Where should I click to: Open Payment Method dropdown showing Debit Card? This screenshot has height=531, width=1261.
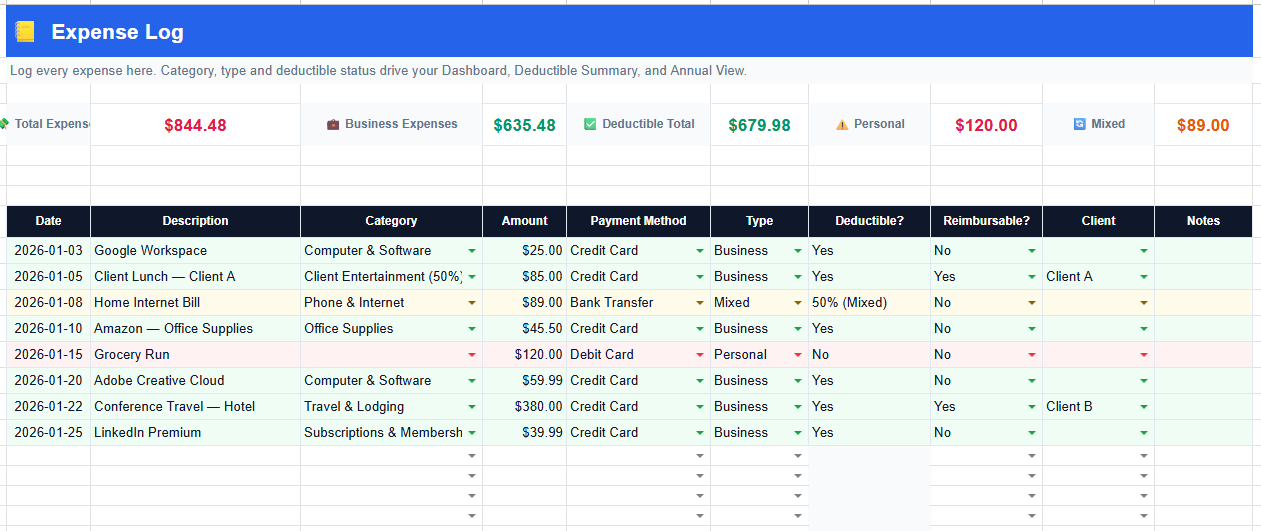click(700, 355)
